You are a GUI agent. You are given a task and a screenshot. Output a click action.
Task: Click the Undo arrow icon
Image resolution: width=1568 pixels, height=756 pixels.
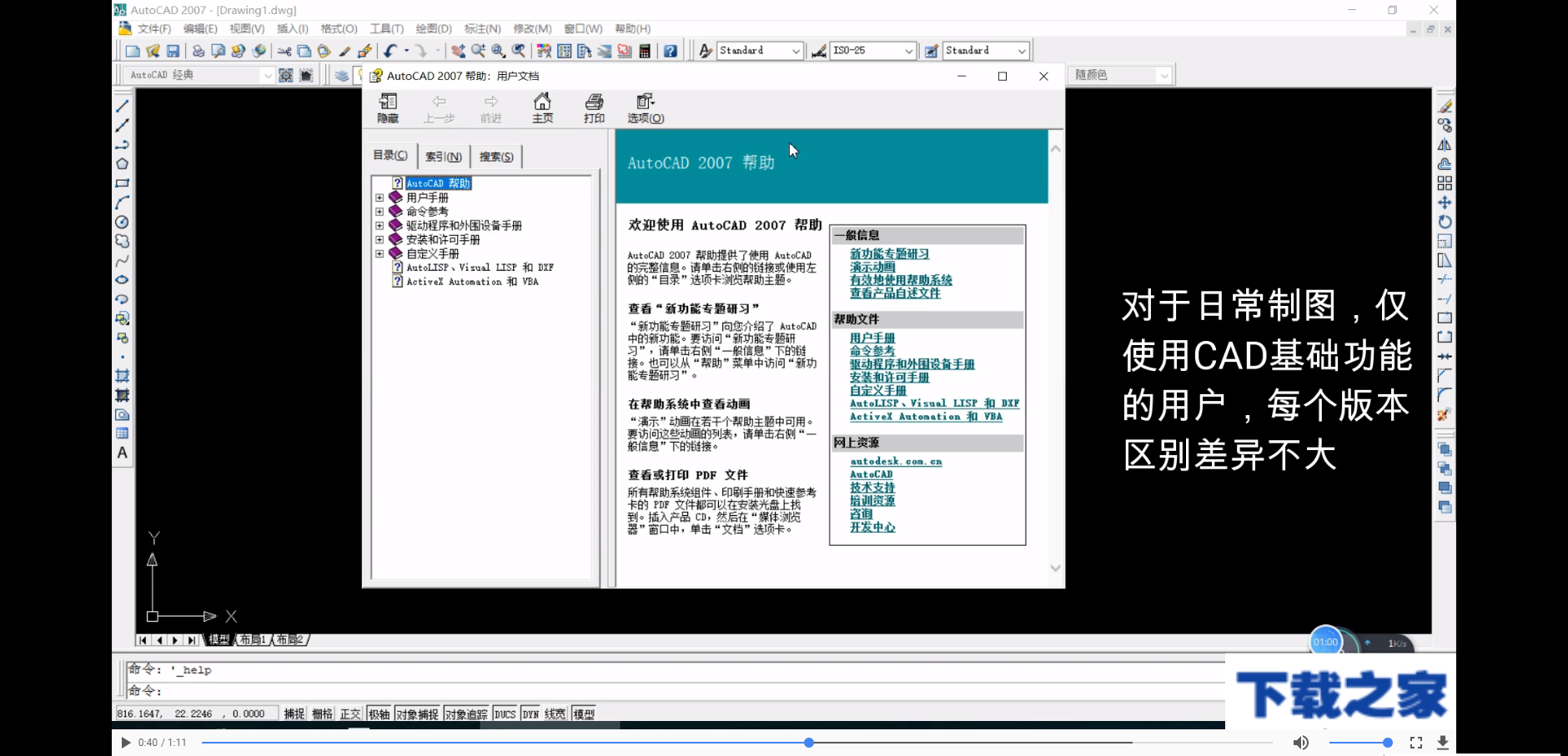click(390, 50)
